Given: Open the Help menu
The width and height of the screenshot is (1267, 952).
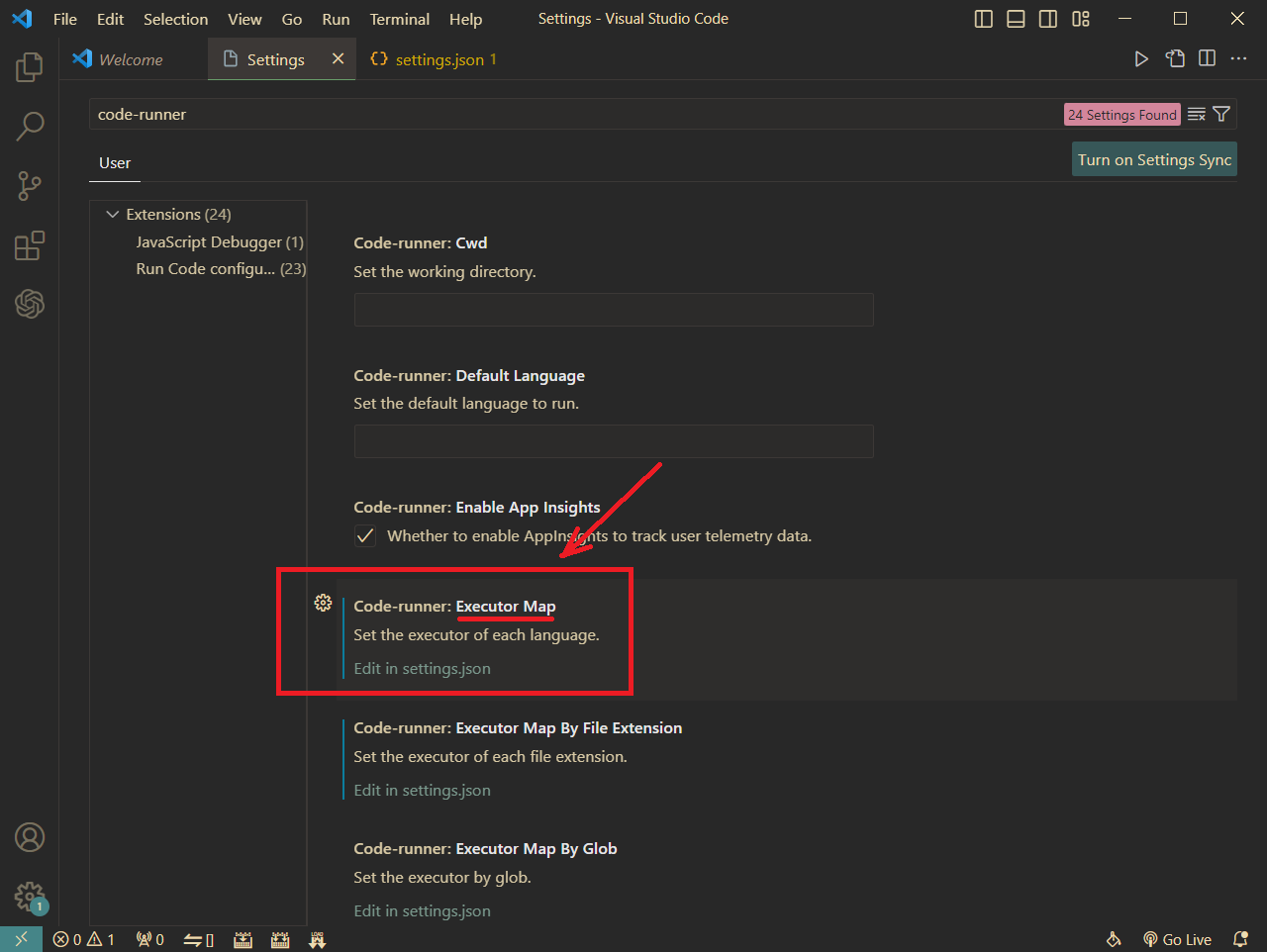Looking at the screenshot, I should pyautogui.click(x=465, y=19).
